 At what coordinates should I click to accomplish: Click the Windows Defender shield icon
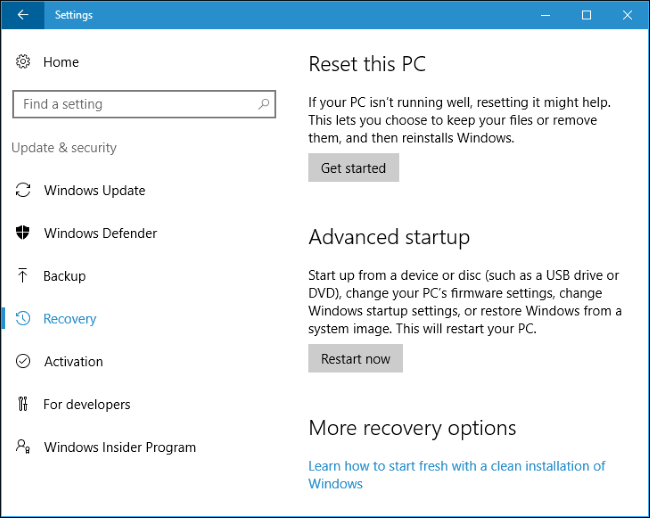[x=23, y=233]
